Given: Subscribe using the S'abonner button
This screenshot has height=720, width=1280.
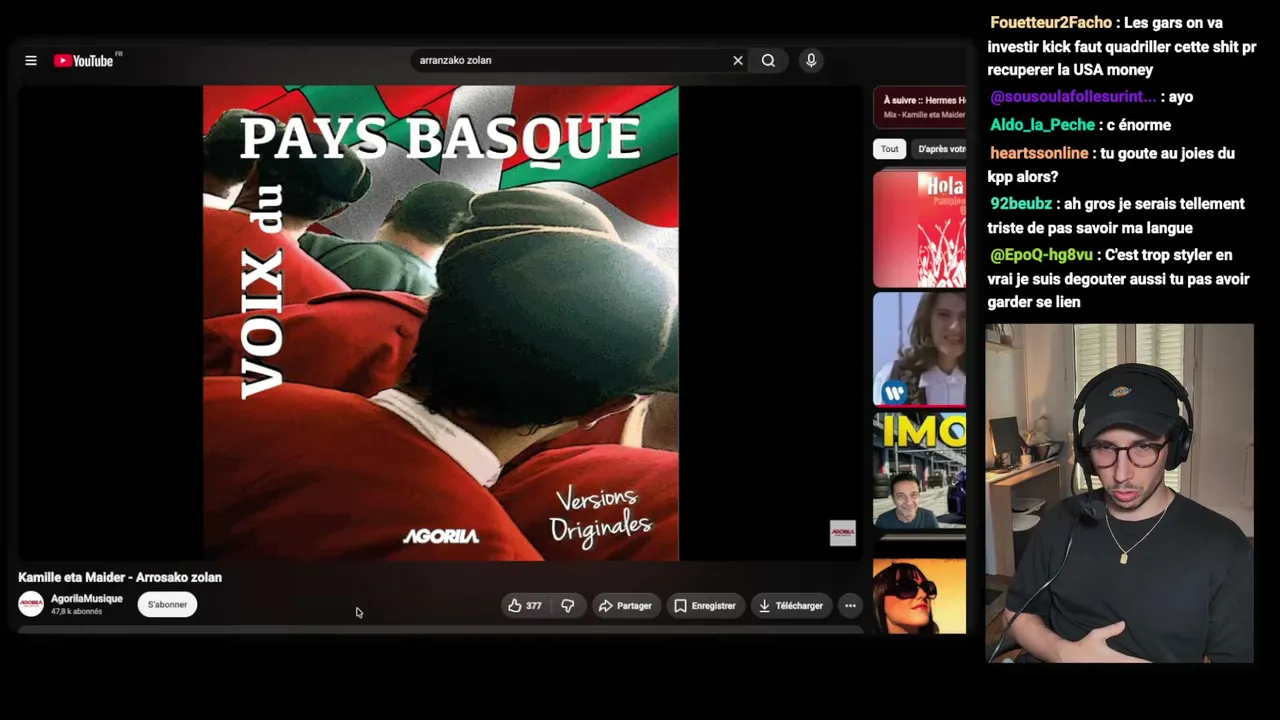Looking at the screenshot, I should tap(167, 605).
